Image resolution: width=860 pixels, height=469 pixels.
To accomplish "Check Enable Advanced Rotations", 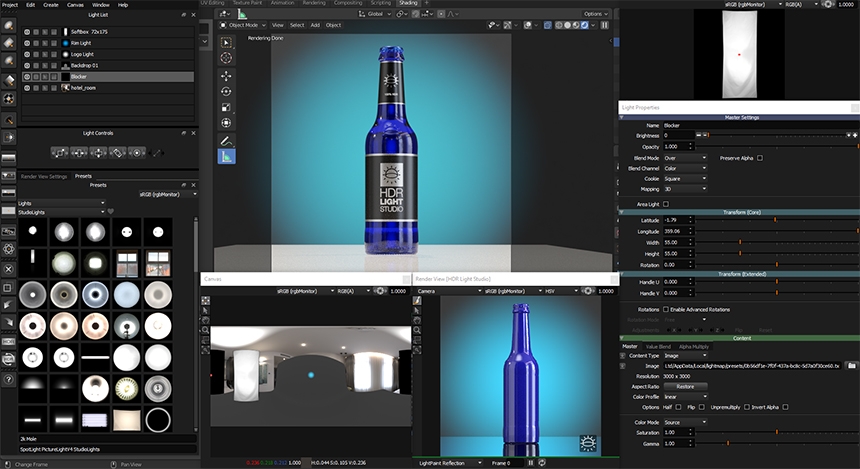I will tap(666, 309).
